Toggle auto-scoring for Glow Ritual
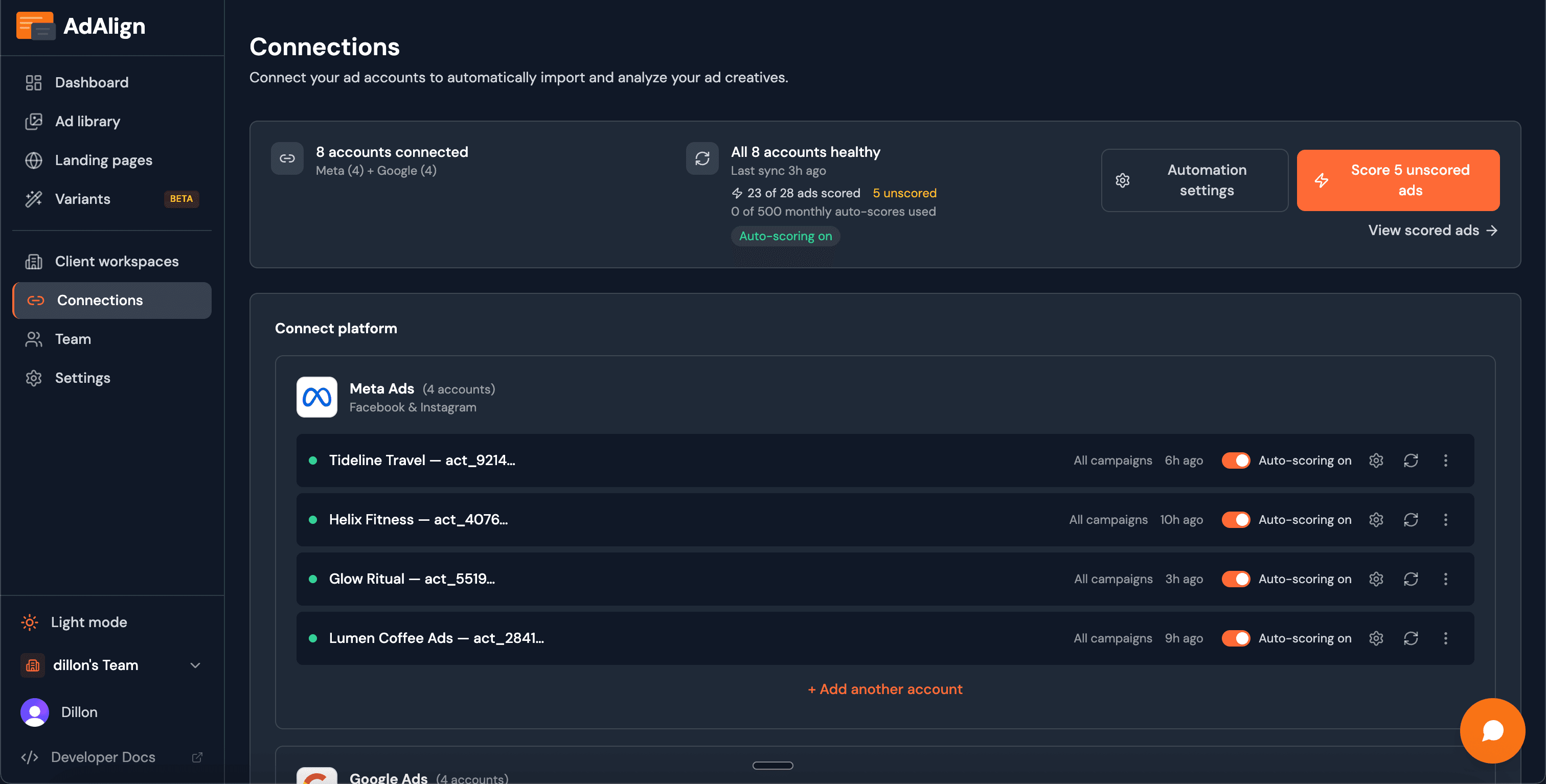Viewport: 1546px width, 784px height. pyautogui.click(x=1236, y=579)
